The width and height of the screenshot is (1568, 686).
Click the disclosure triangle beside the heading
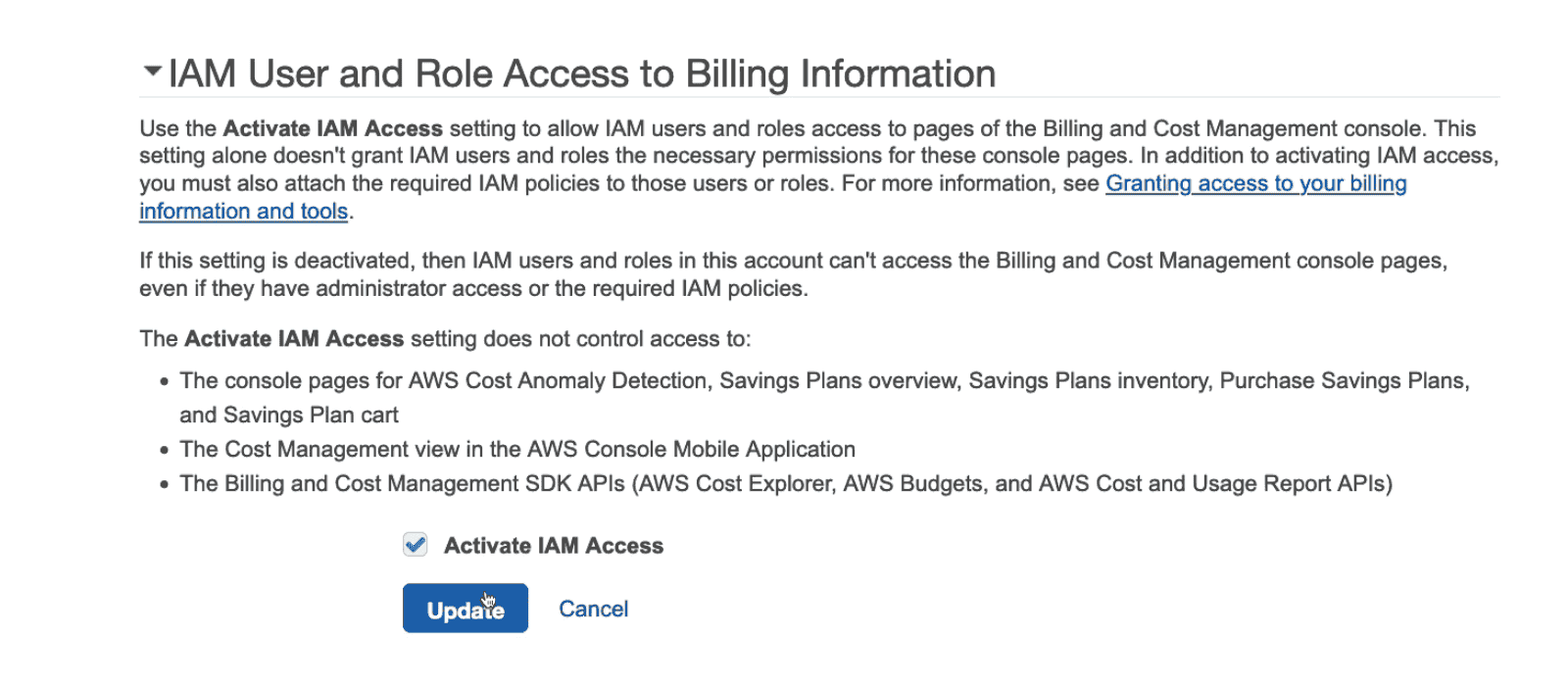point(152,72)
